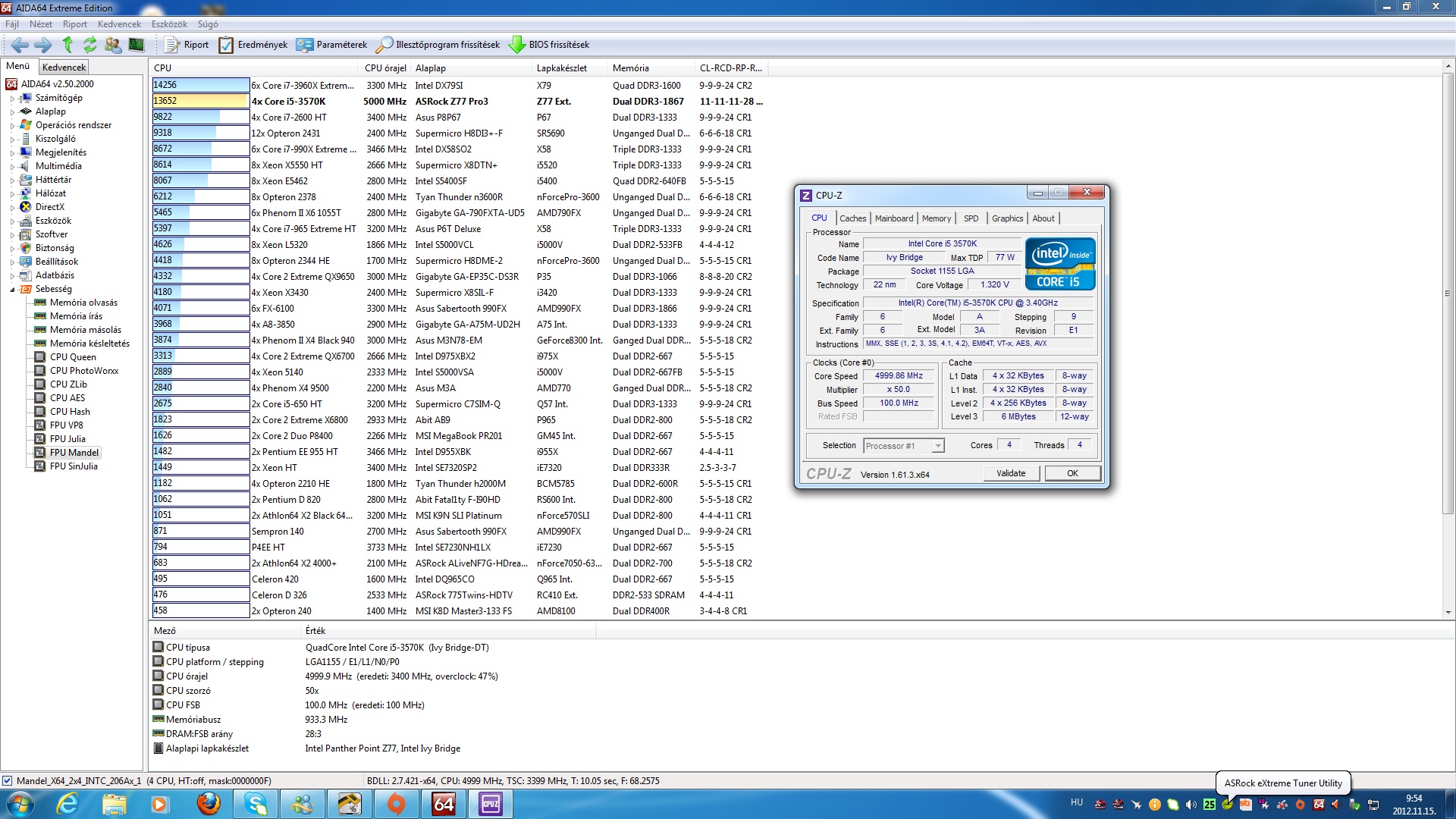Switch to CPU-Z taskbar icon

pyautogui.click(x=491, y=804)
